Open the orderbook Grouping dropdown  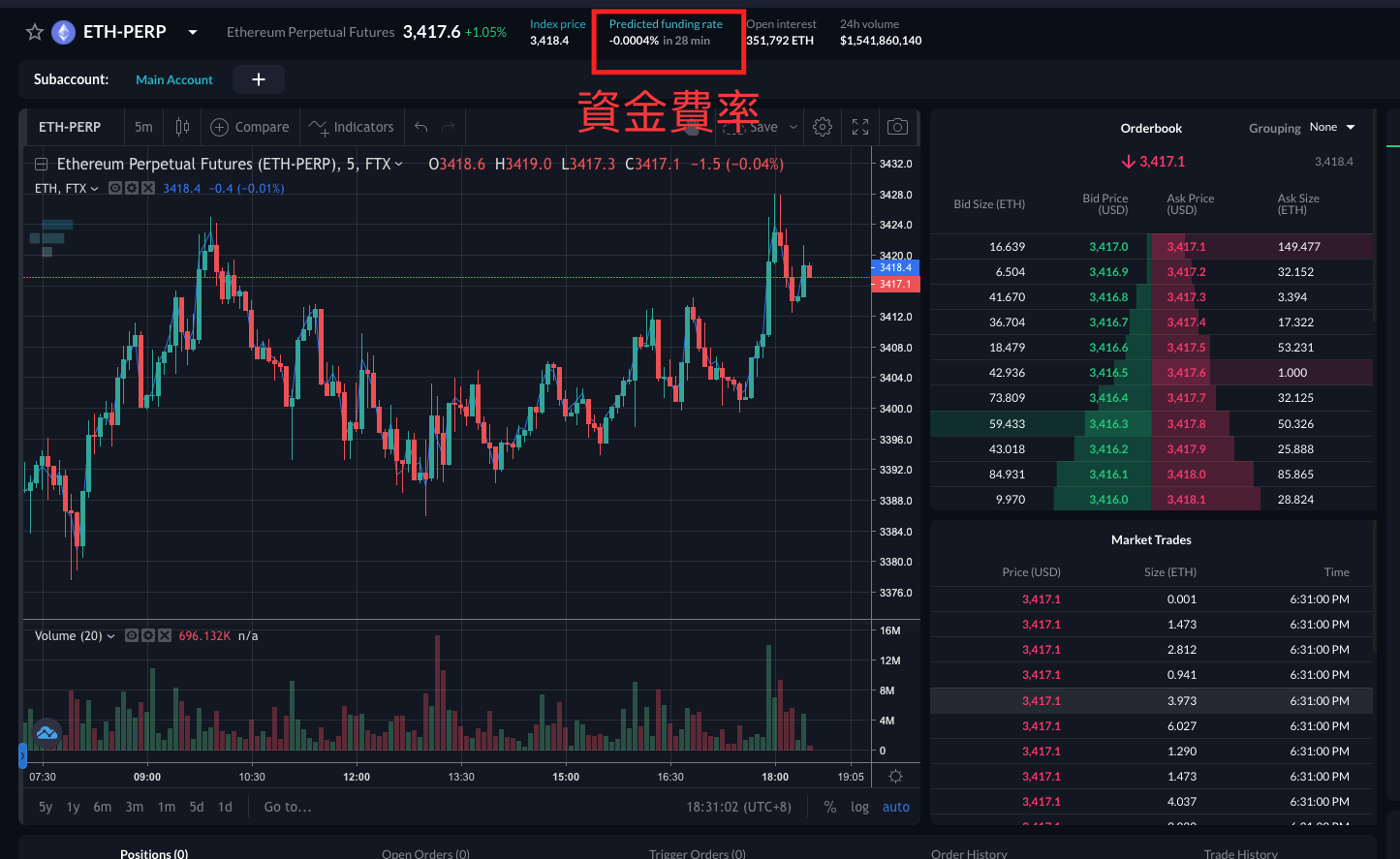click(x=1332, y=127)
